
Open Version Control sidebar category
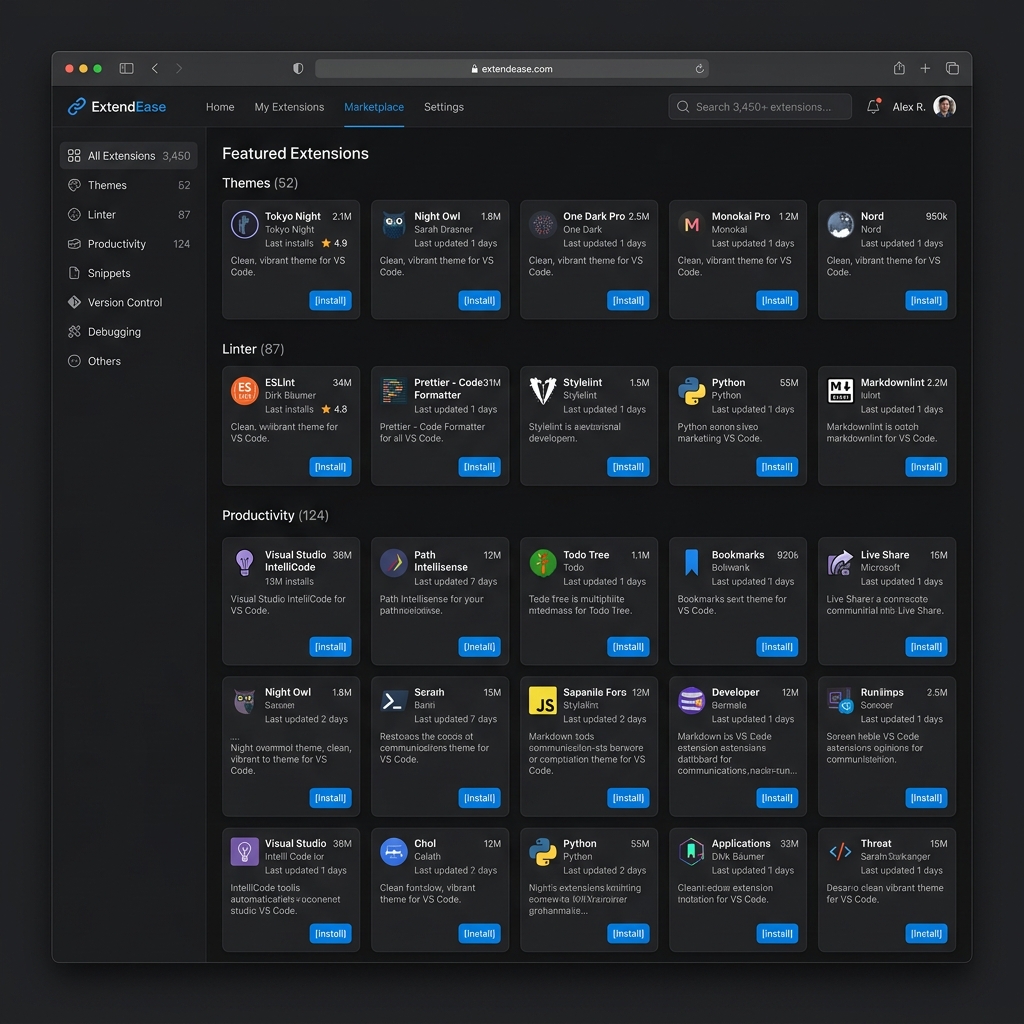[x=124, y=302]
